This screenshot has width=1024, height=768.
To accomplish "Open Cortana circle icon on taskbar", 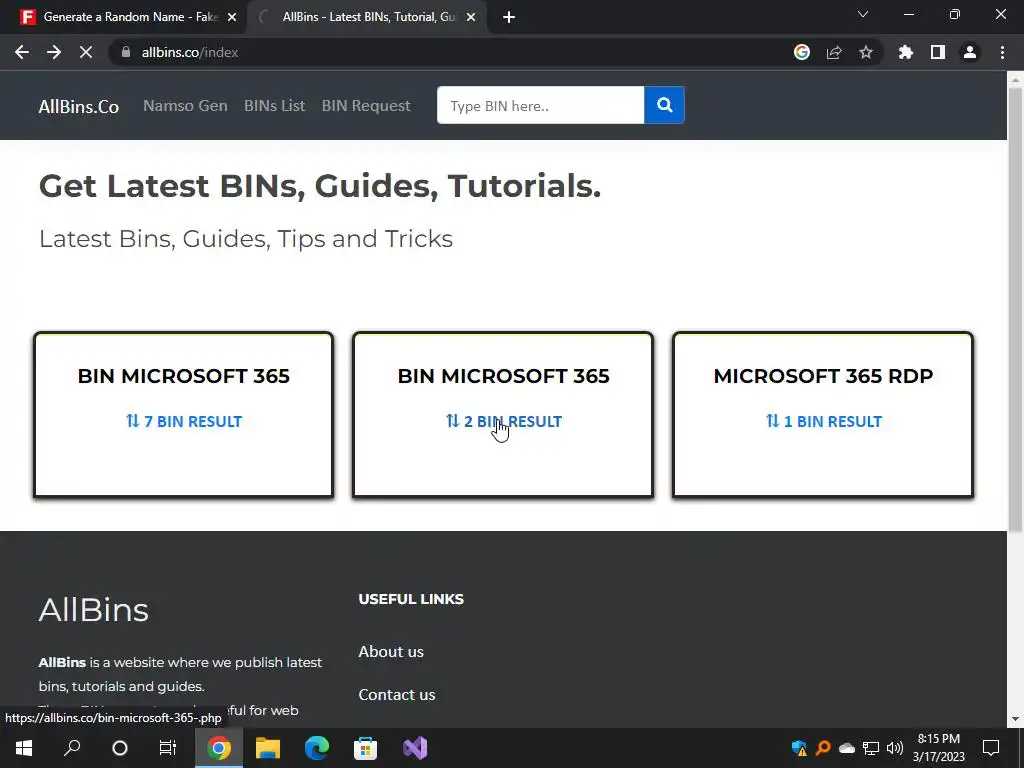I will (120, 748).
